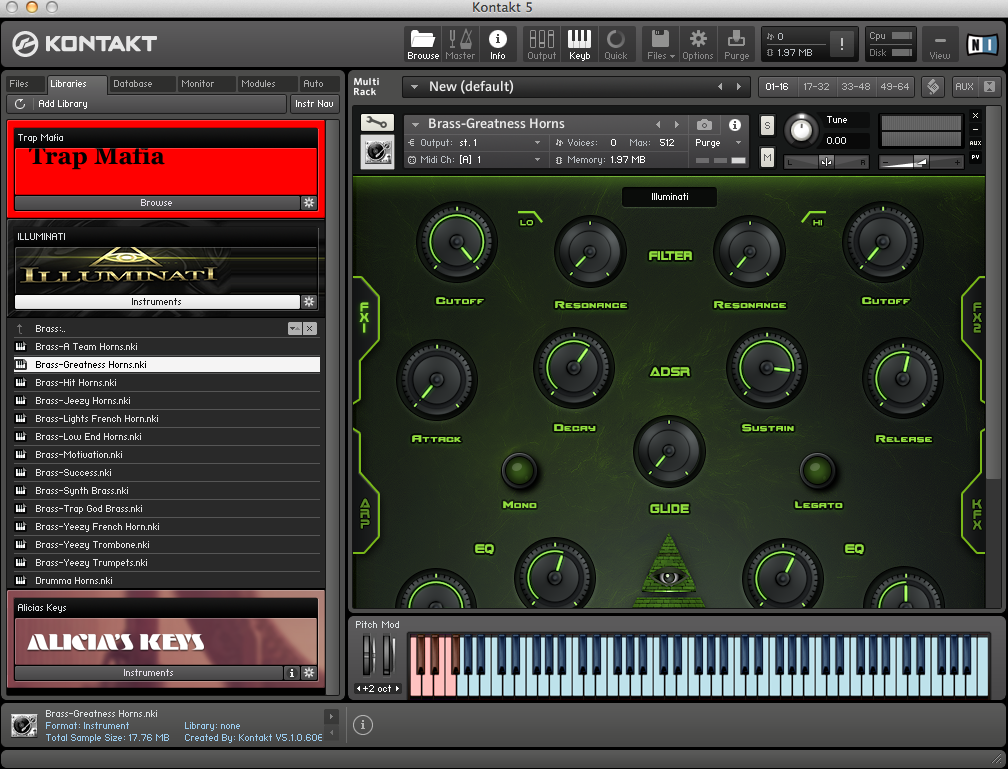Click the instrument volume slider

921,162
